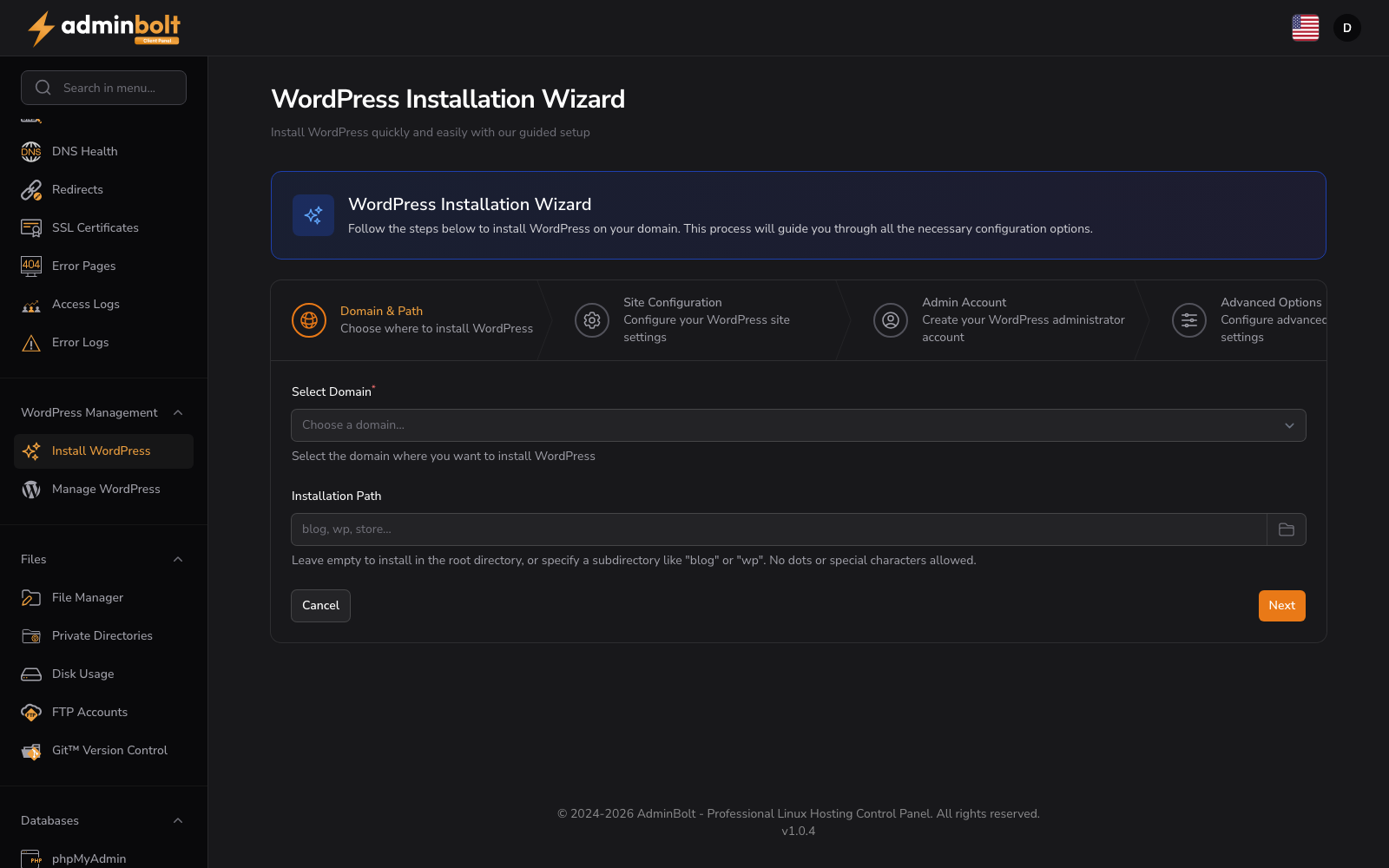Open Git Version Control link
This screenshot has height=868, width=1389.
[x=103, y=750]
